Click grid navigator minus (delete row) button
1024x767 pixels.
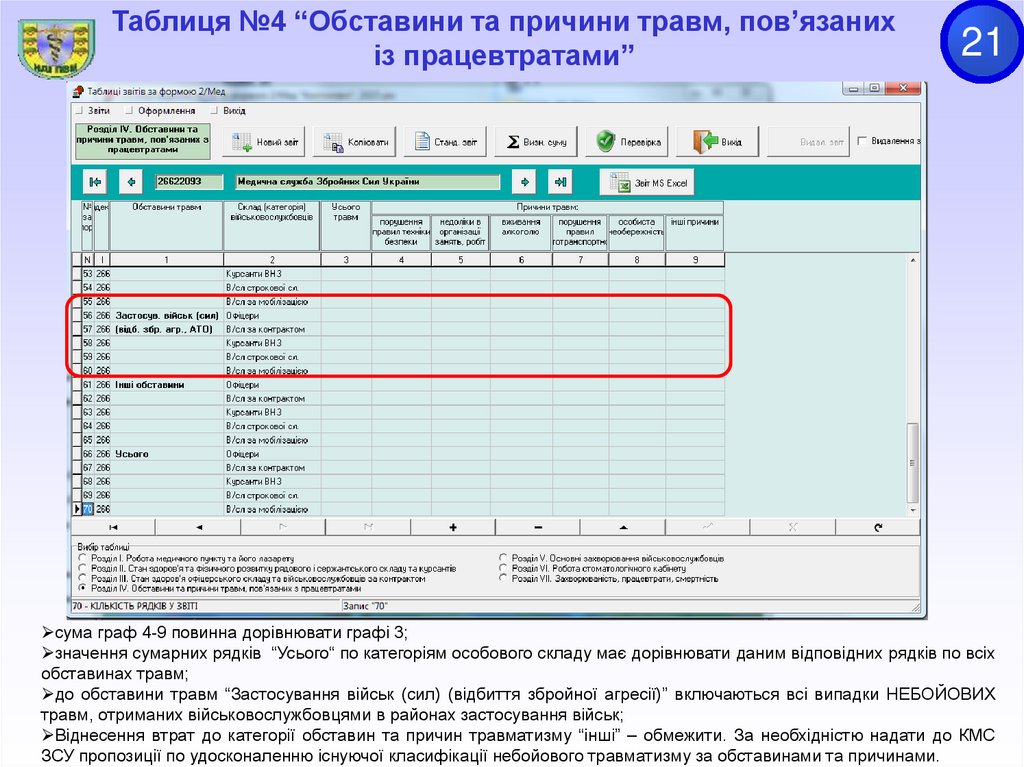tap(538, 527)
